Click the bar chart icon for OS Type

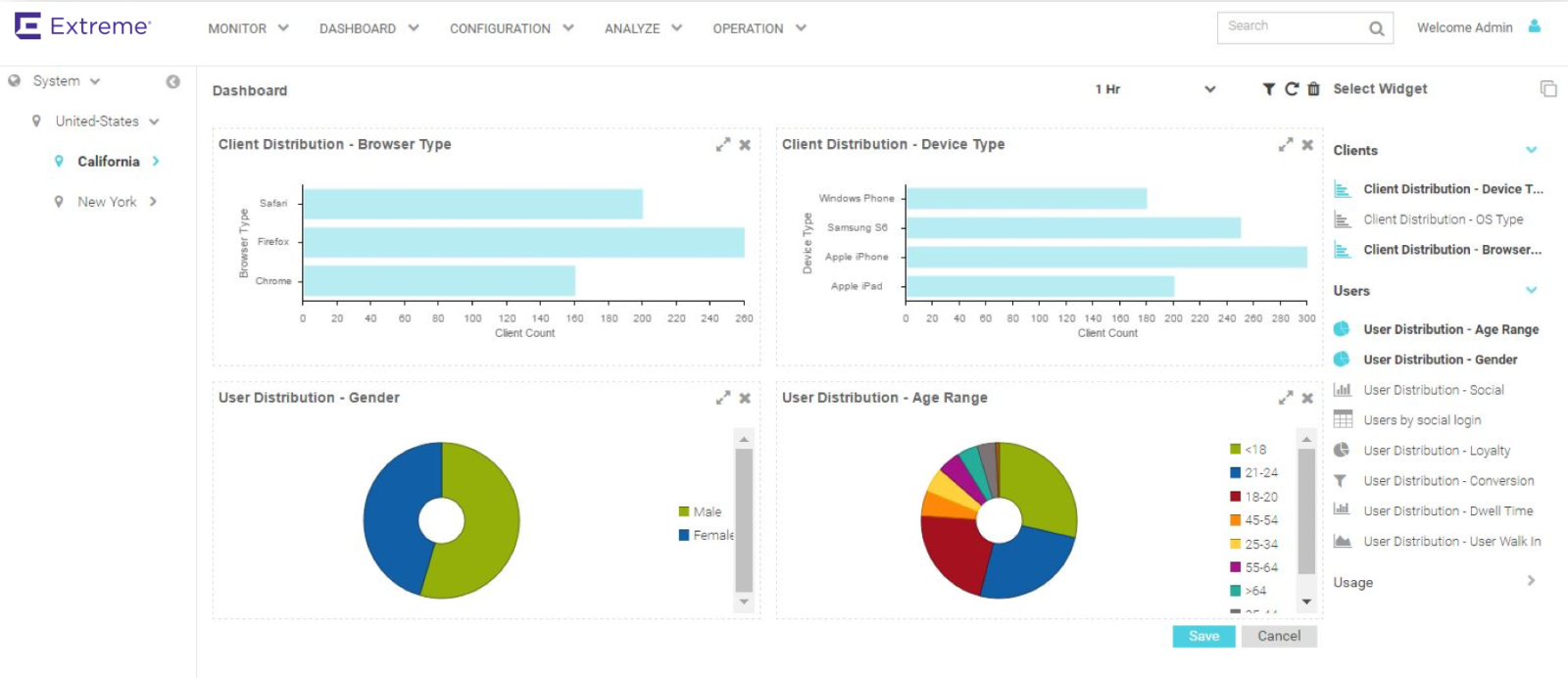(1343, 219)
